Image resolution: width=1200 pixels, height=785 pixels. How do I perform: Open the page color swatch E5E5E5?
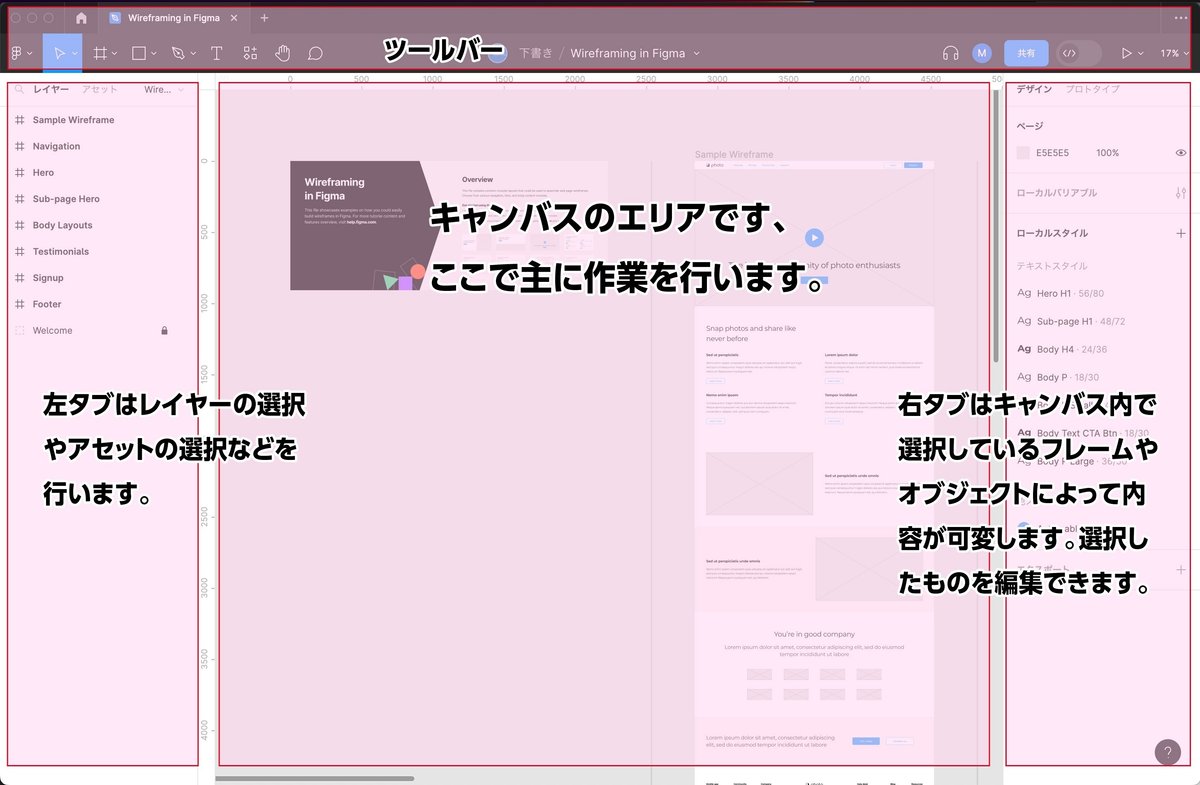pos(1023,153)
